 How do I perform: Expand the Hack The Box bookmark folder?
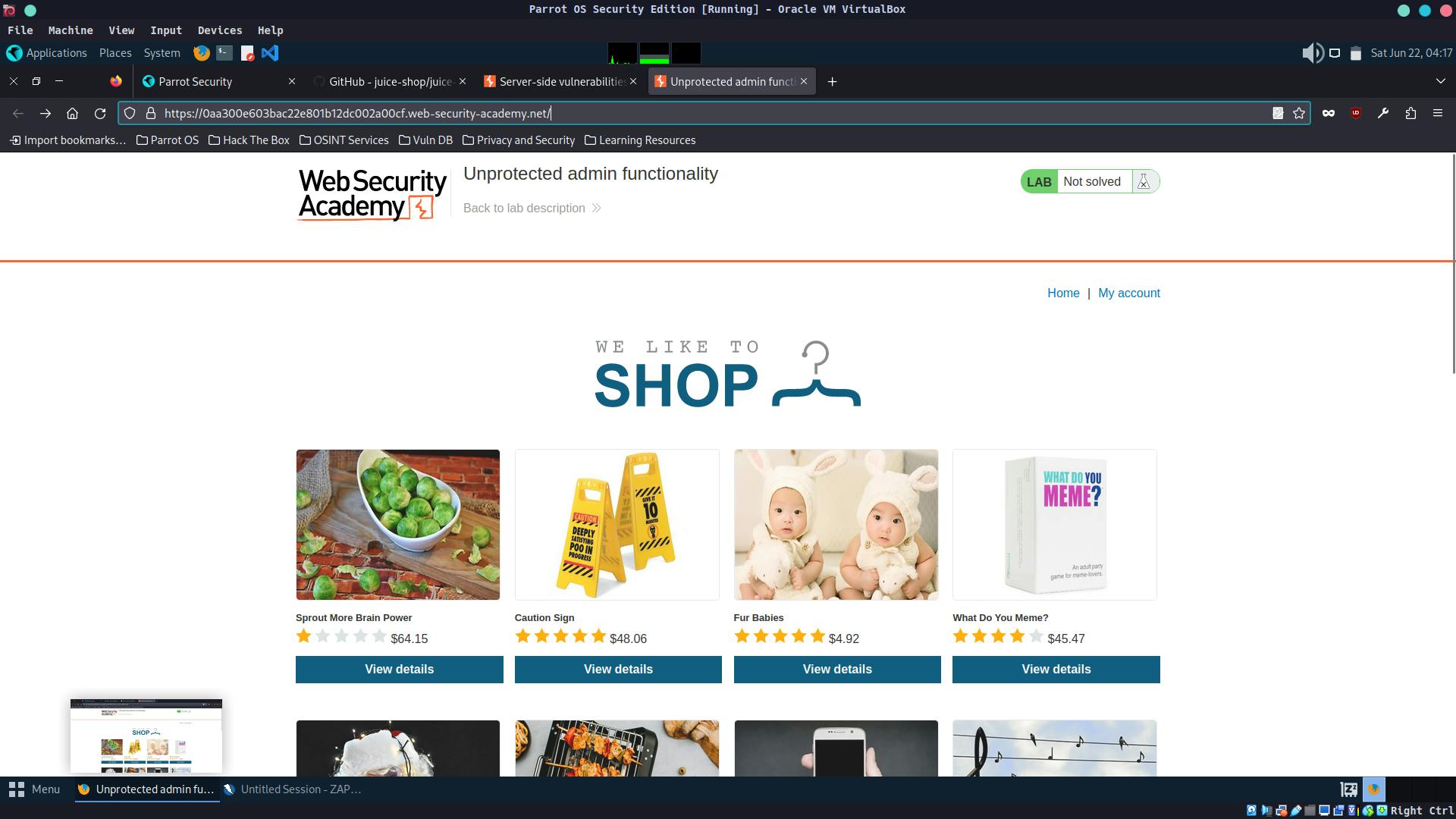tap(254, 139)
